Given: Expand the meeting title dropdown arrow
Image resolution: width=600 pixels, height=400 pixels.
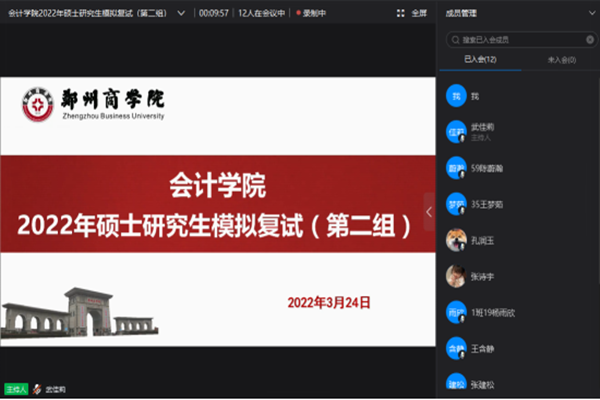Looking at the screenshot, I should [x=179, y=14].
